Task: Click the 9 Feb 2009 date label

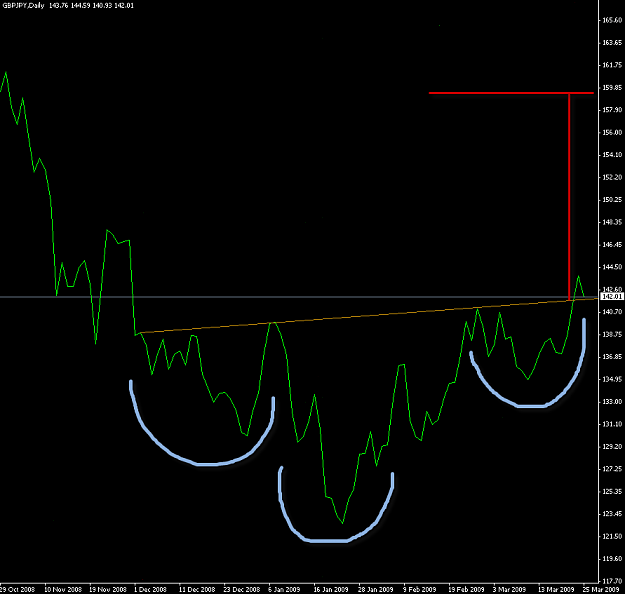Action: [420, 589]
